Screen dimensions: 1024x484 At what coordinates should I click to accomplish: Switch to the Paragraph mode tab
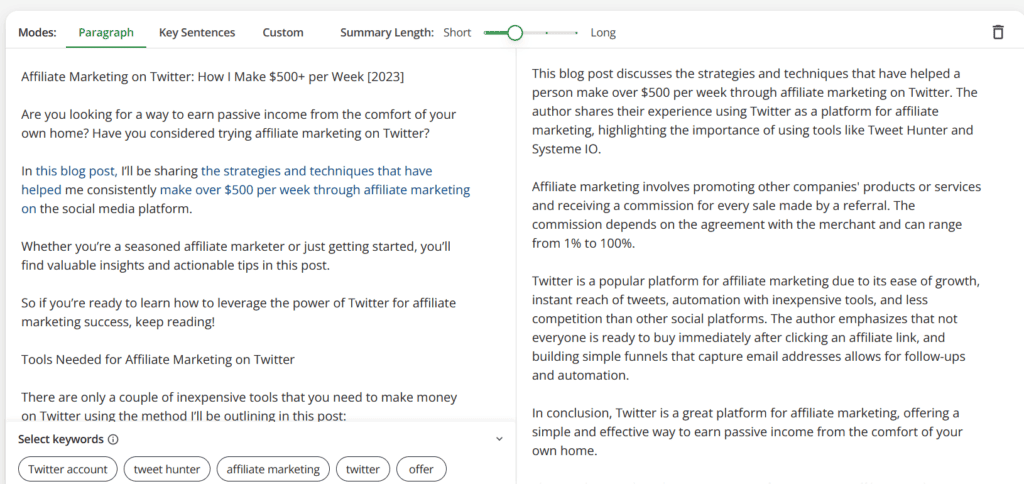click(106, 32)
